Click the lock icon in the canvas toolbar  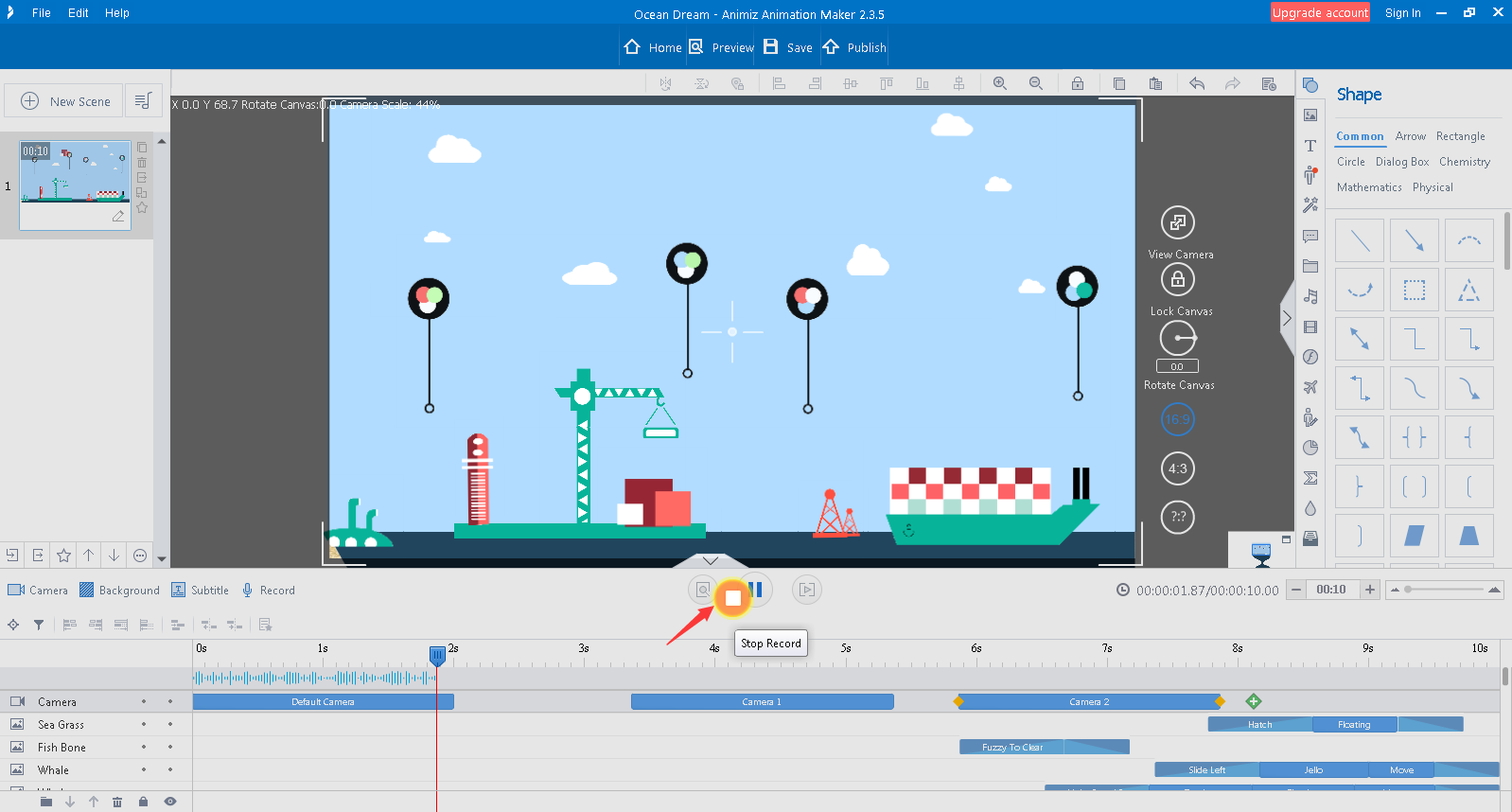[x=1078, y=83]
